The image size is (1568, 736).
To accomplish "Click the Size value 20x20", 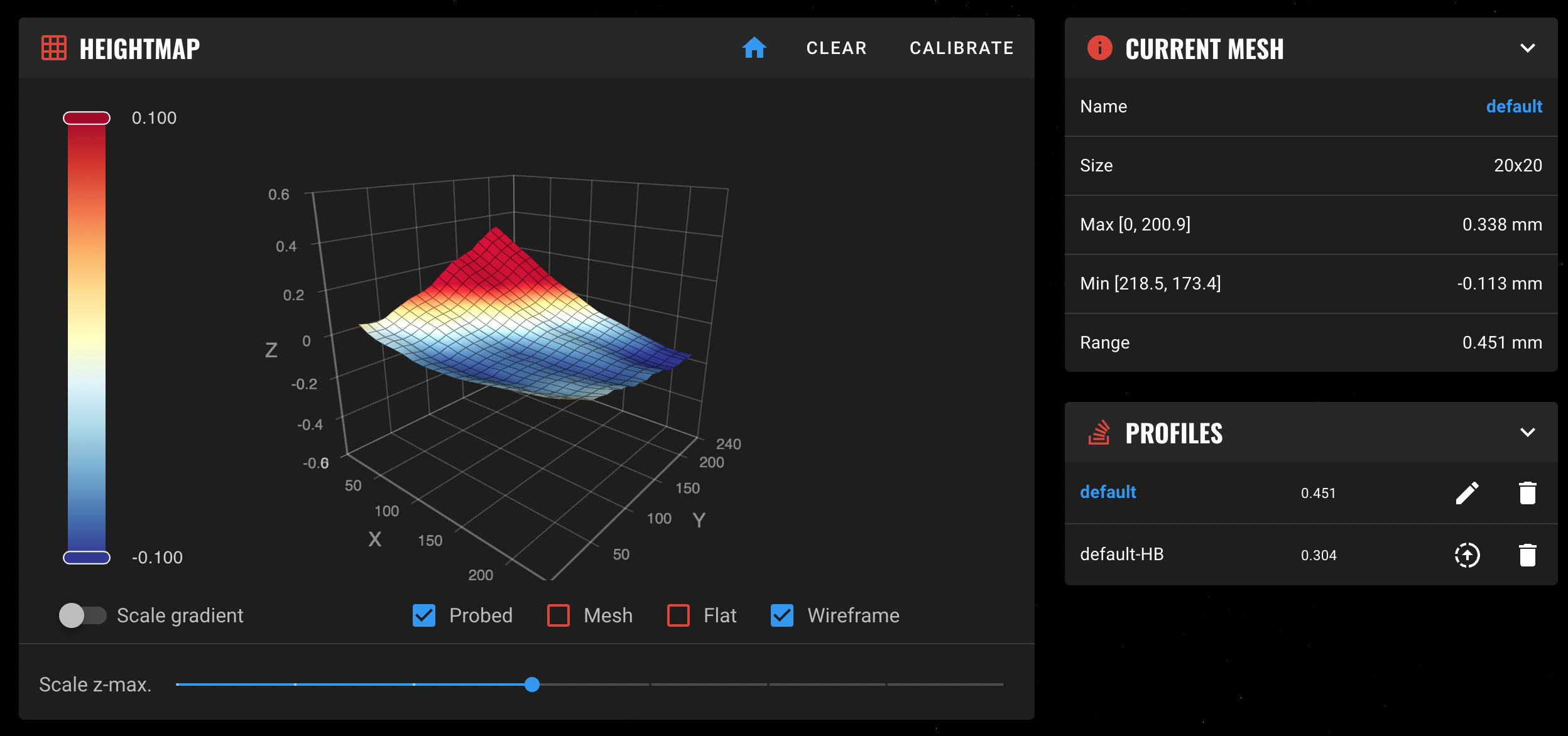I will [1518, 165].
